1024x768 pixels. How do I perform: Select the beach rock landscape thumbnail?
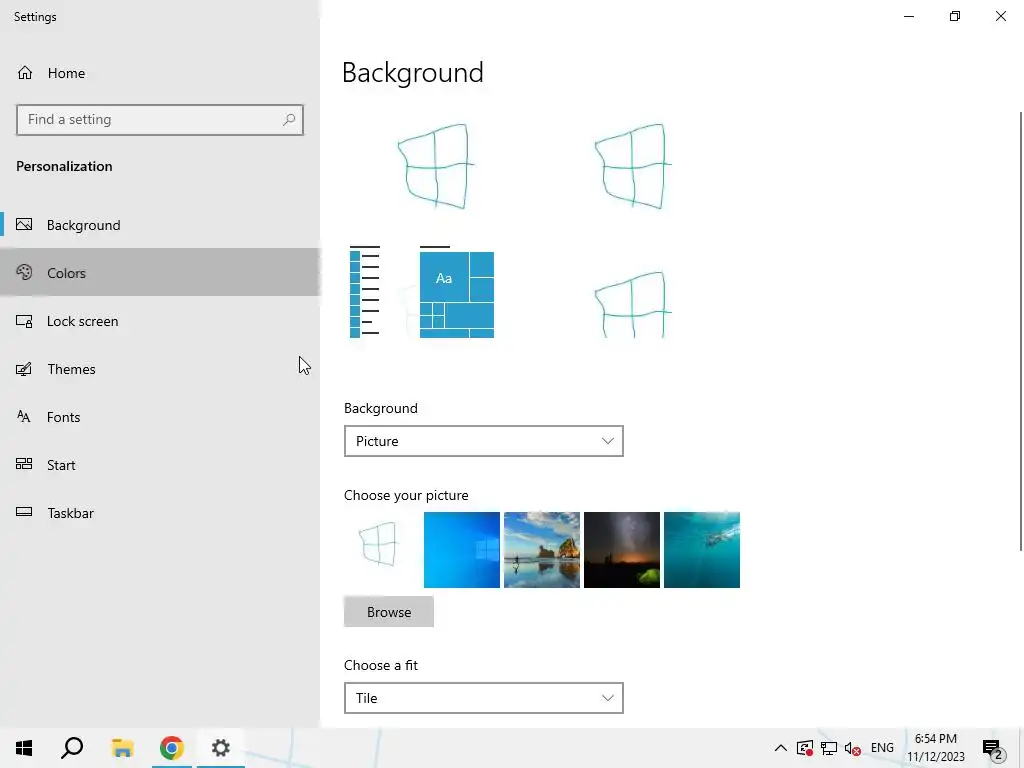pos(541,550)
